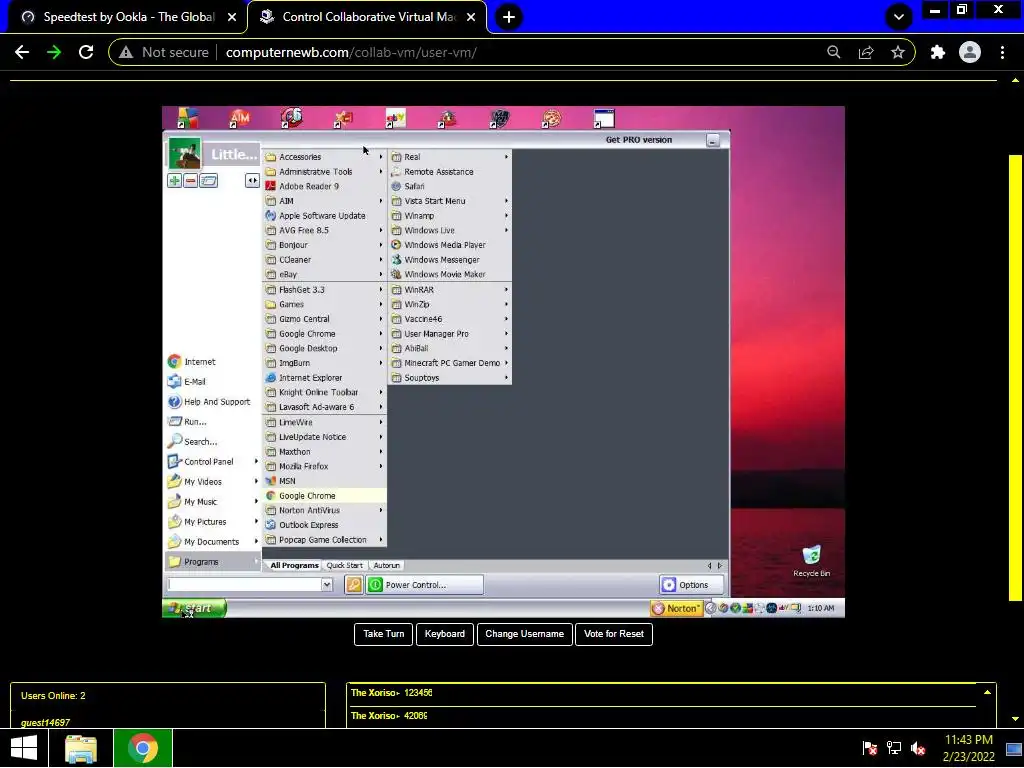Open File Explorer on host taskbar
Screen dimensions: 1024x768
(x=81, y=748)
